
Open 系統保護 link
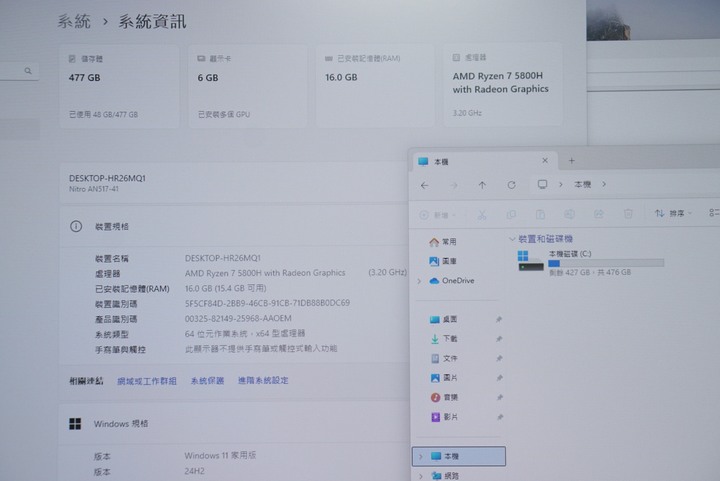click(207, 380)
